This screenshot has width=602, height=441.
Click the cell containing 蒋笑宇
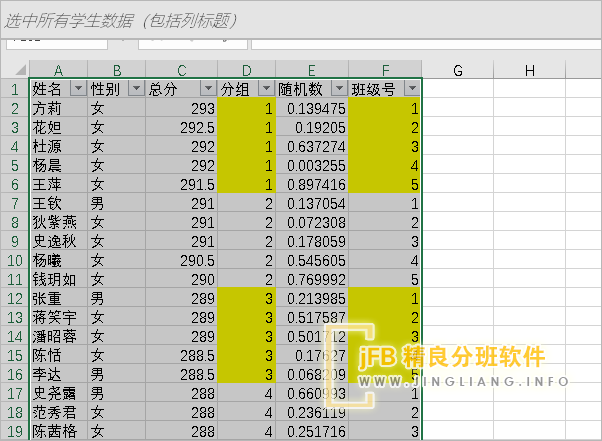click(x=59, y=317)
